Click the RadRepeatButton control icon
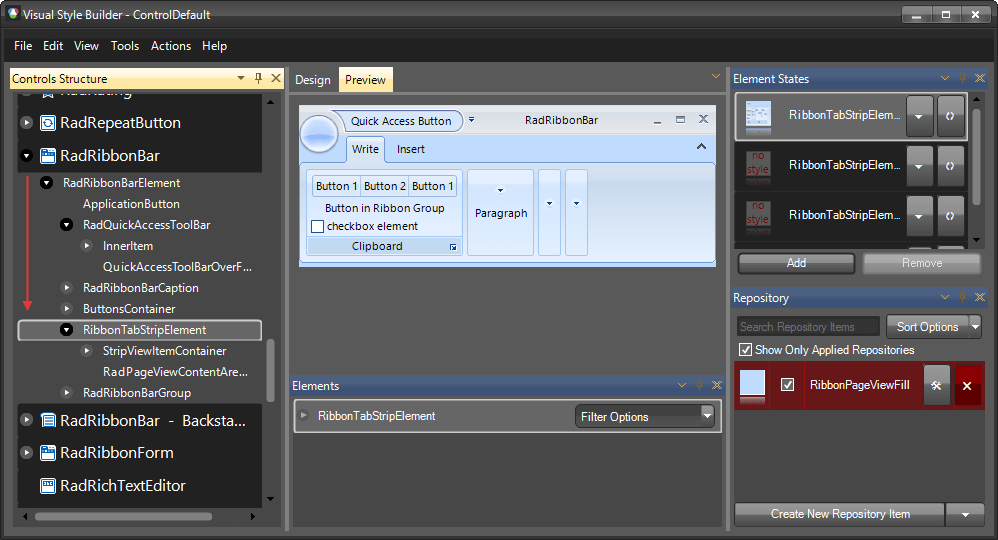 click(48, 123)
